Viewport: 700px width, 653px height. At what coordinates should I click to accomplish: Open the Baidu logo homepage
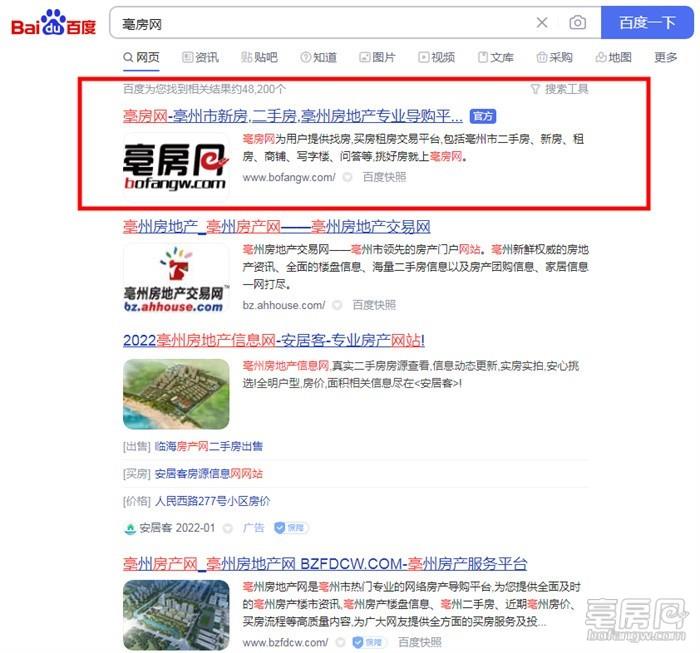[x=53, y=23]
